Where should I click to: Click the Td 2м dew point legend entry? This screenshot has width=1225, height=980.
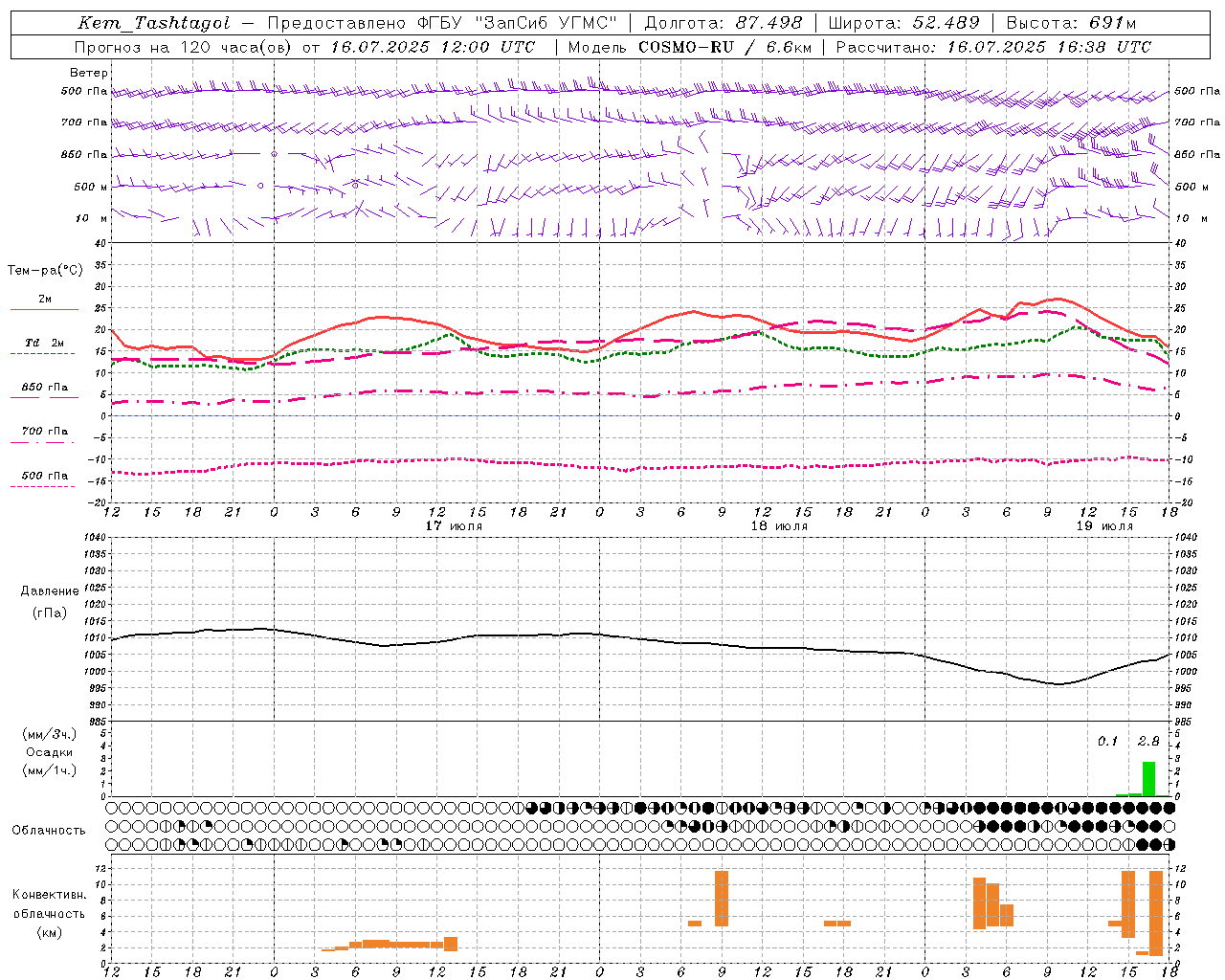click(44, 343)
